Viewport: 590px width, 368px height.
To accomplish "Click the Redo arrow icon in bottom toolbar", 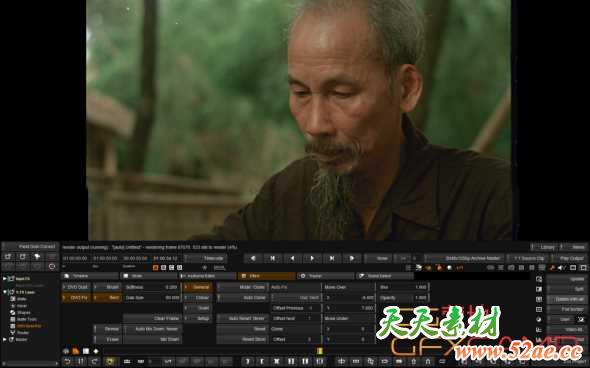I will pos(95,362).
